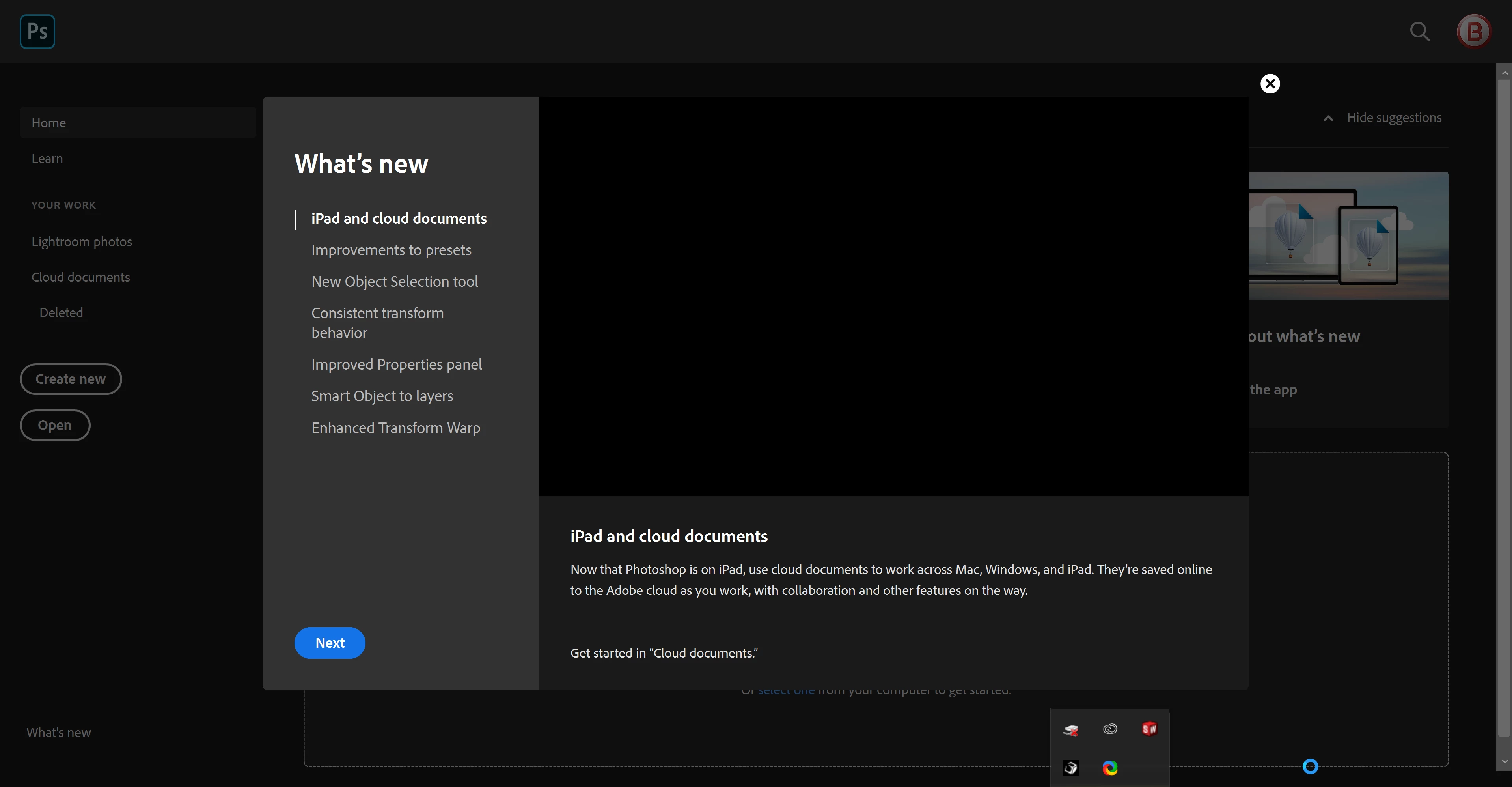Screen dimensions: 1512x787
Task: Collapse suggestions with Hide suggestions chevron
Action: (1328, 118)
